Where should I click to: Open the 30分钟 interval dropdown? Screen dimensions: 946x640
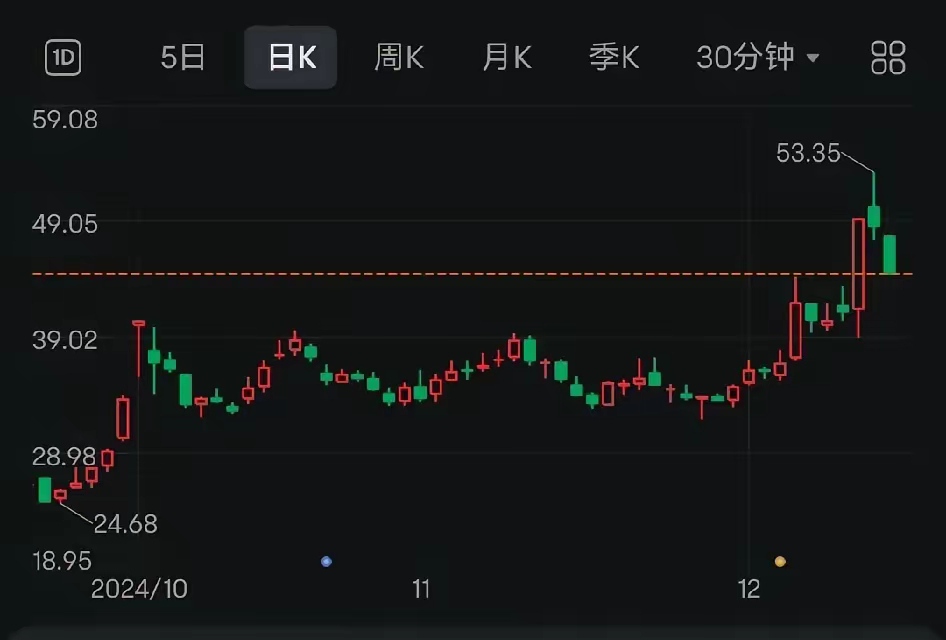(x=757, y=57)
